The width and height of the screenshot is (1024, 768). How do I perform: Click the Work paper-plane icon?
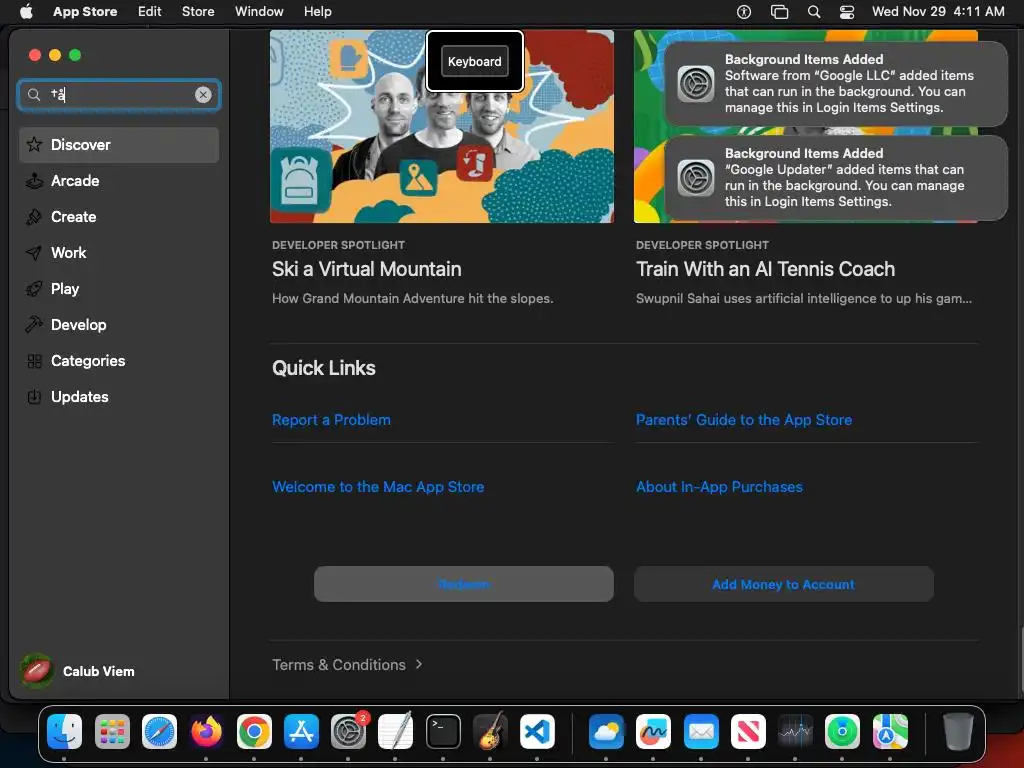(34, 253)
